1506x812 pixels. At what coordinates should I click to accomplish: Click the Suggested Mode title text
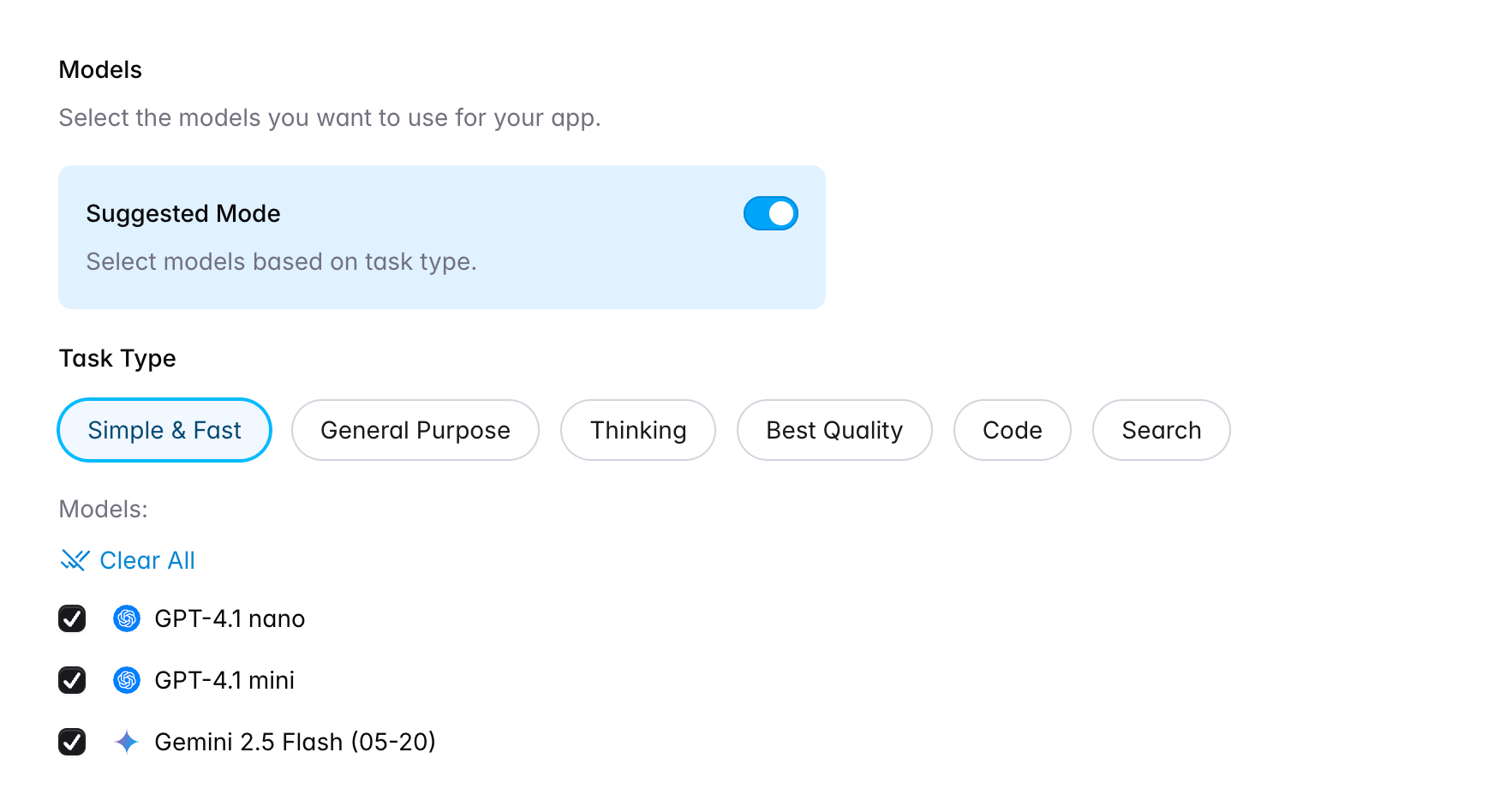tap(183, 213)
